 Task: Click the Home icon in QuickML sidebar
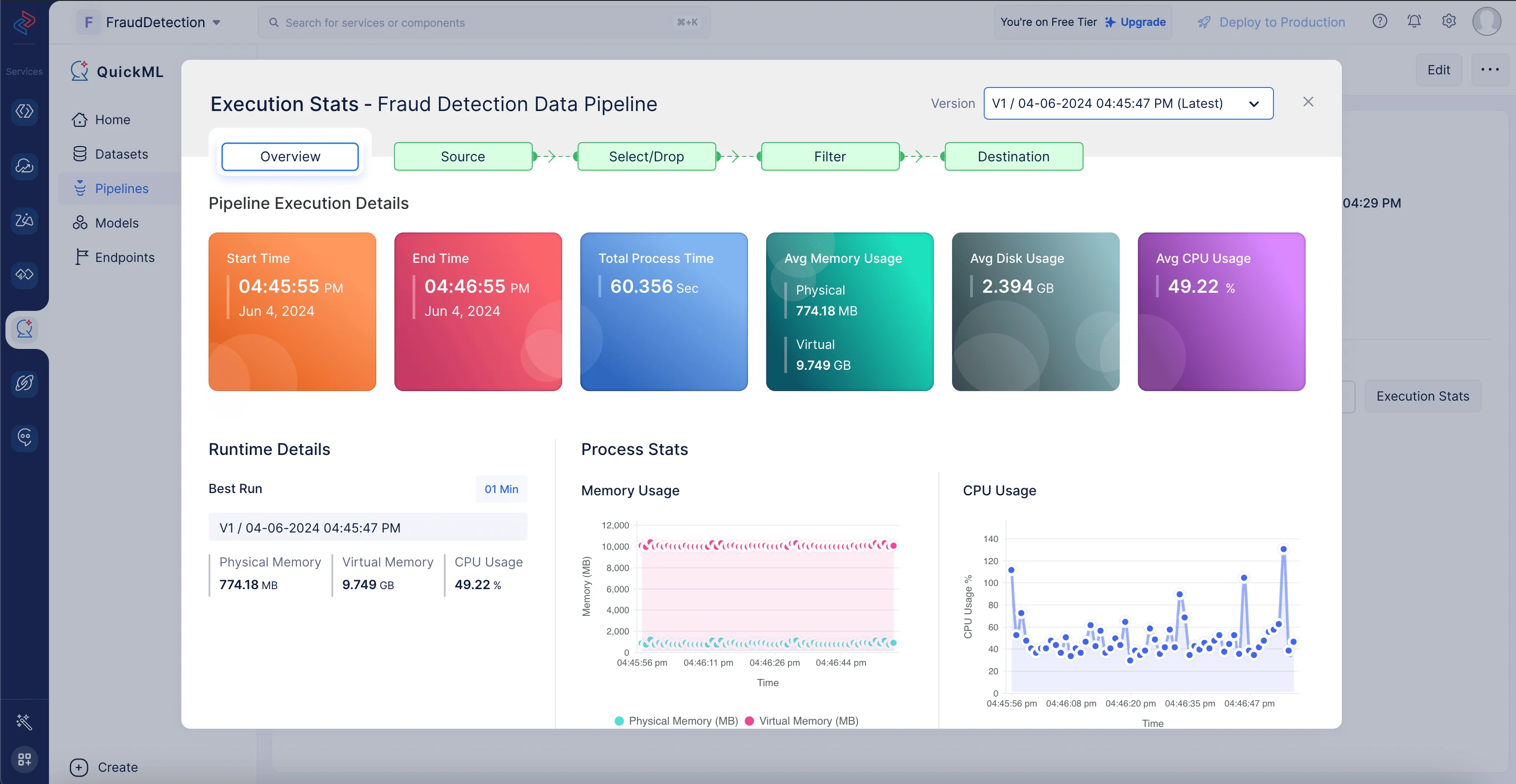[x=80, y=120]
